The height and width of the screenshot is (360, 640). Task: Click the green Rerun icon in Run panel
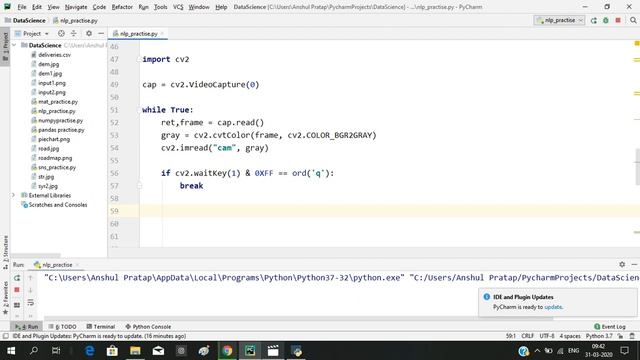point(17,278)
